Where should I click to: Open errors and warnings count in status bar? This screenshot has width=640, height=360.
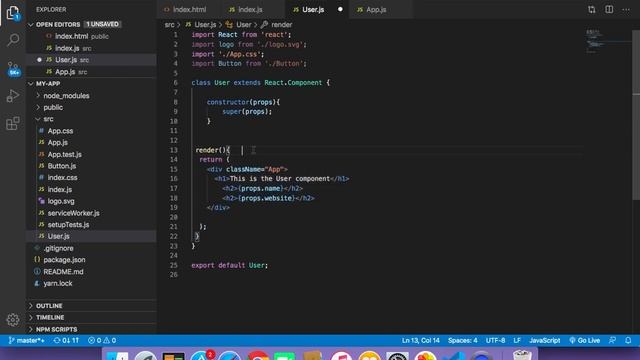102,340
